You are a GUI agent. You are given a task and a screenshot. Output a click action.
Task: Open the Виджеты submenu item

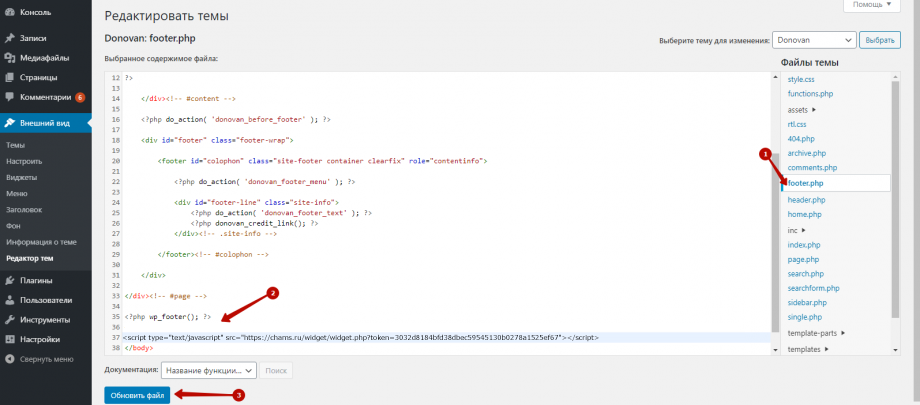coord(20,177)
